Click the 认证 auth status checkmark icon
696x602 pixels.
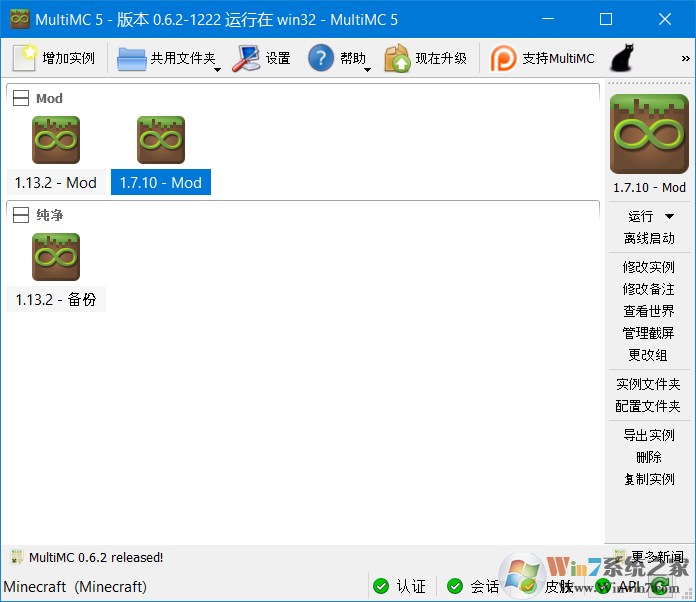pyautogui.click(x=381, y=586)
